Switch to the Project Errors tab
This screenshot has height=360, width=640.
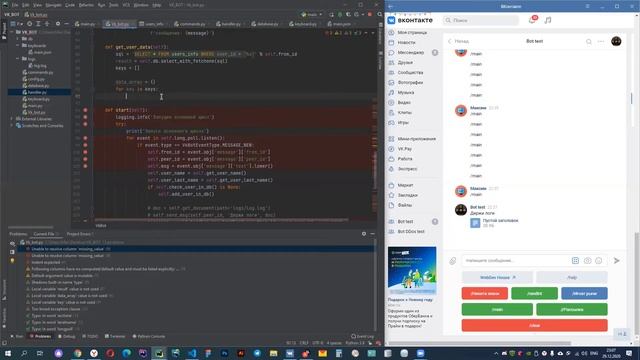coord(80,234)
